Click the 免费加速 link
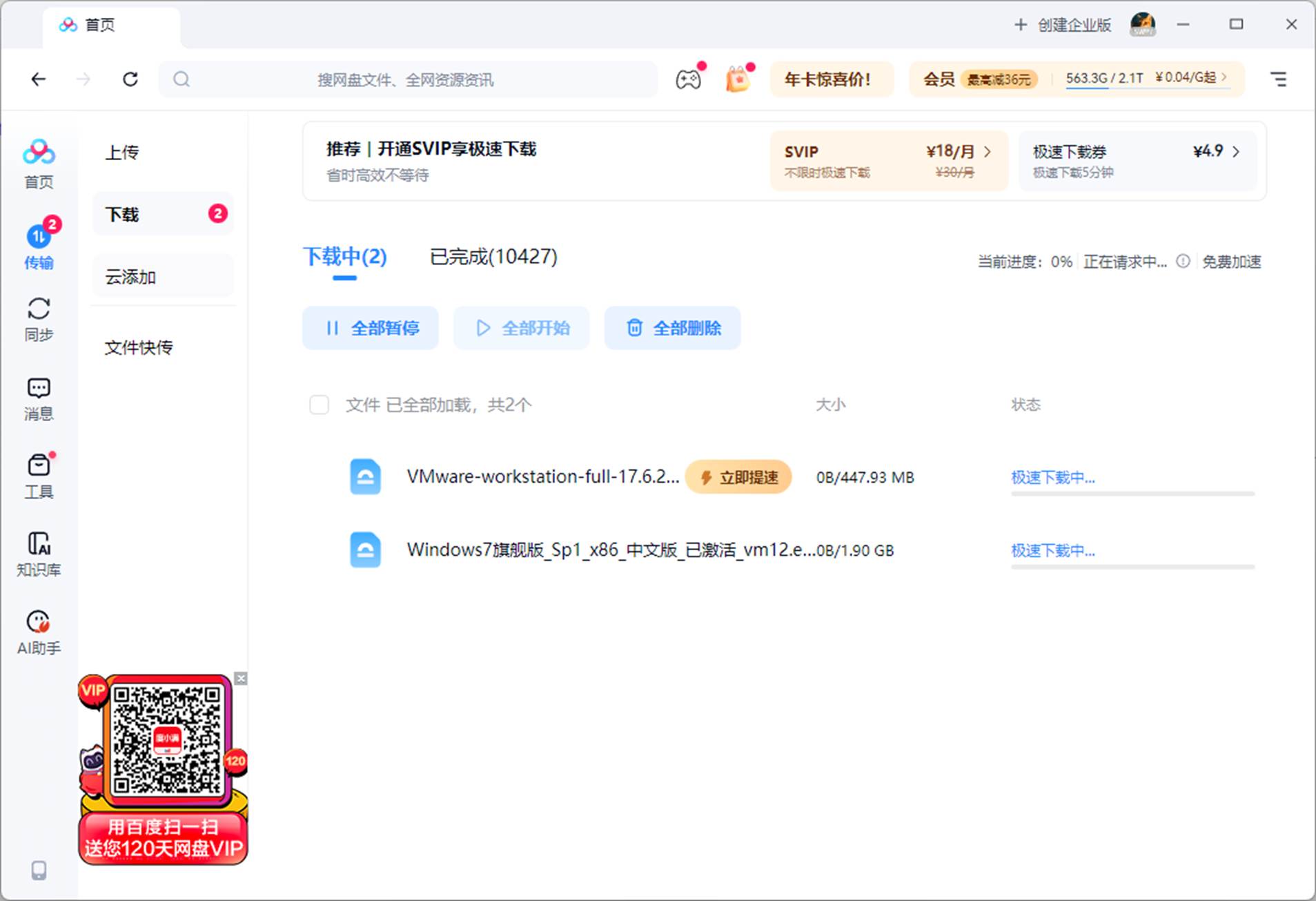This screenshot has height=901, width=1316. point(1231,262)
